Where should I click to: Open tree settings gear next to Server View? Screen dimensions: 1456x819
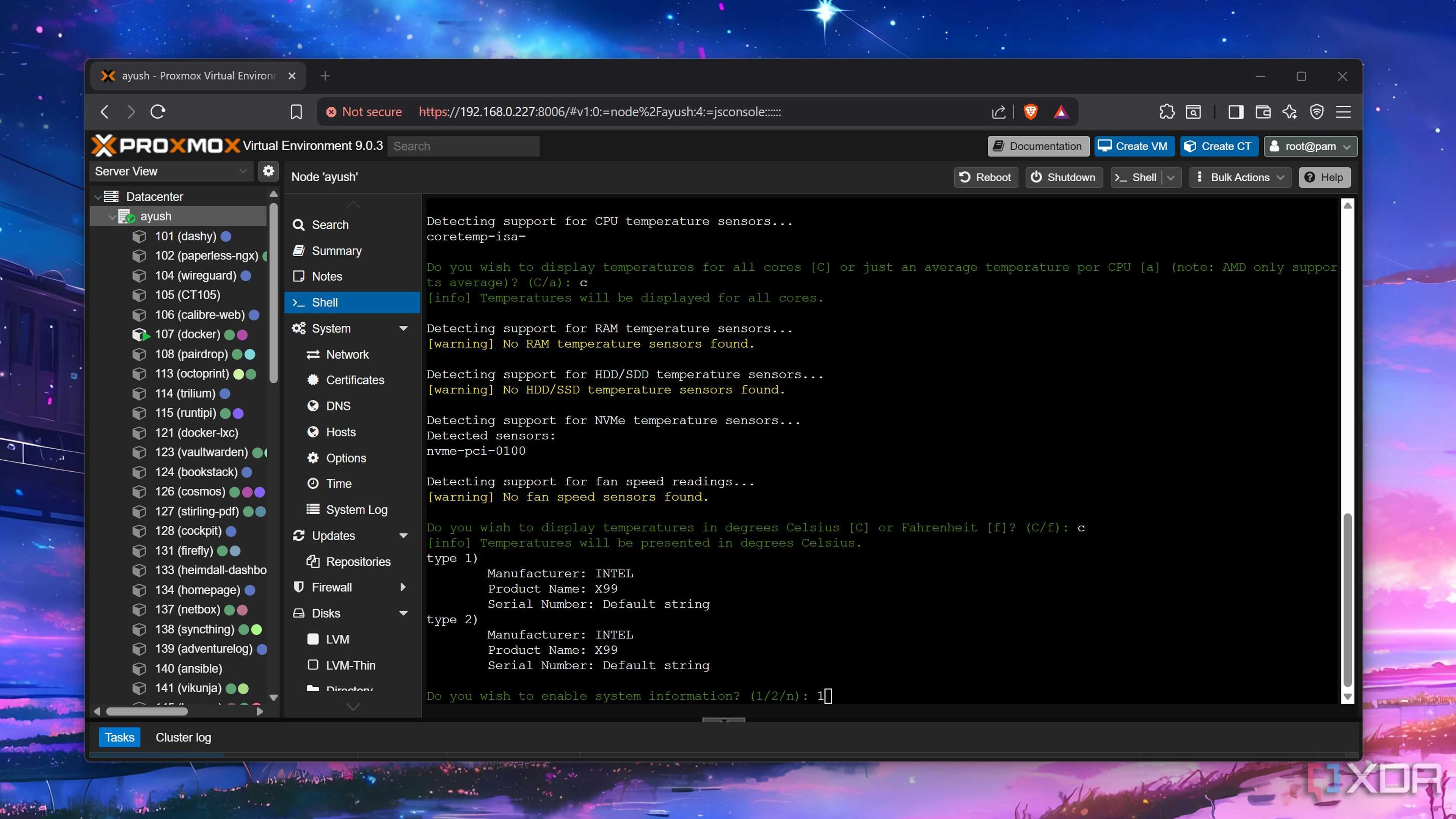pyautogui.click(x=268, y=171)
